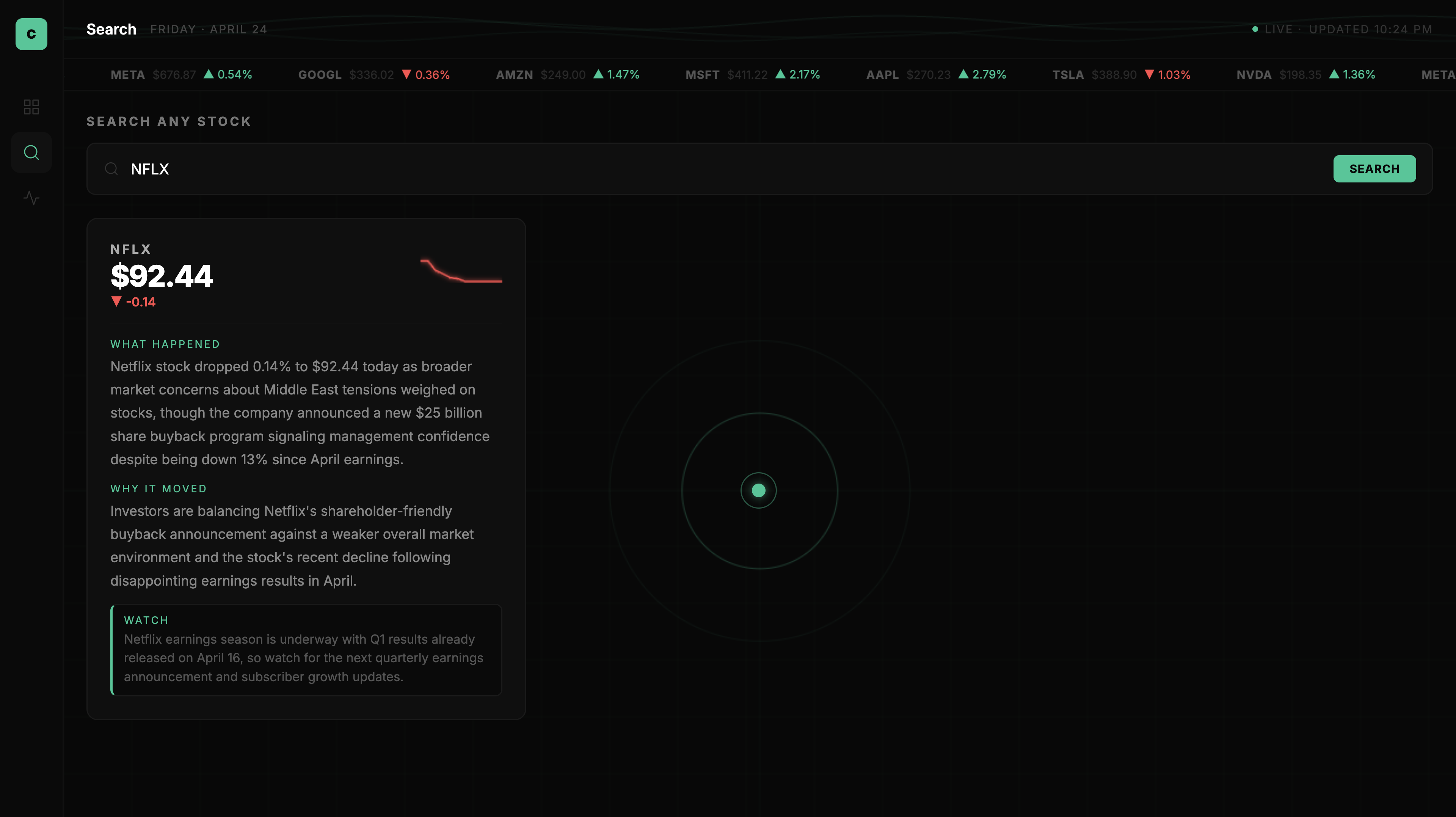Click the first META ticker item showing $676.87
Image resolution: width=1456 pixels, height=817 pixels.
click(182, 75)
